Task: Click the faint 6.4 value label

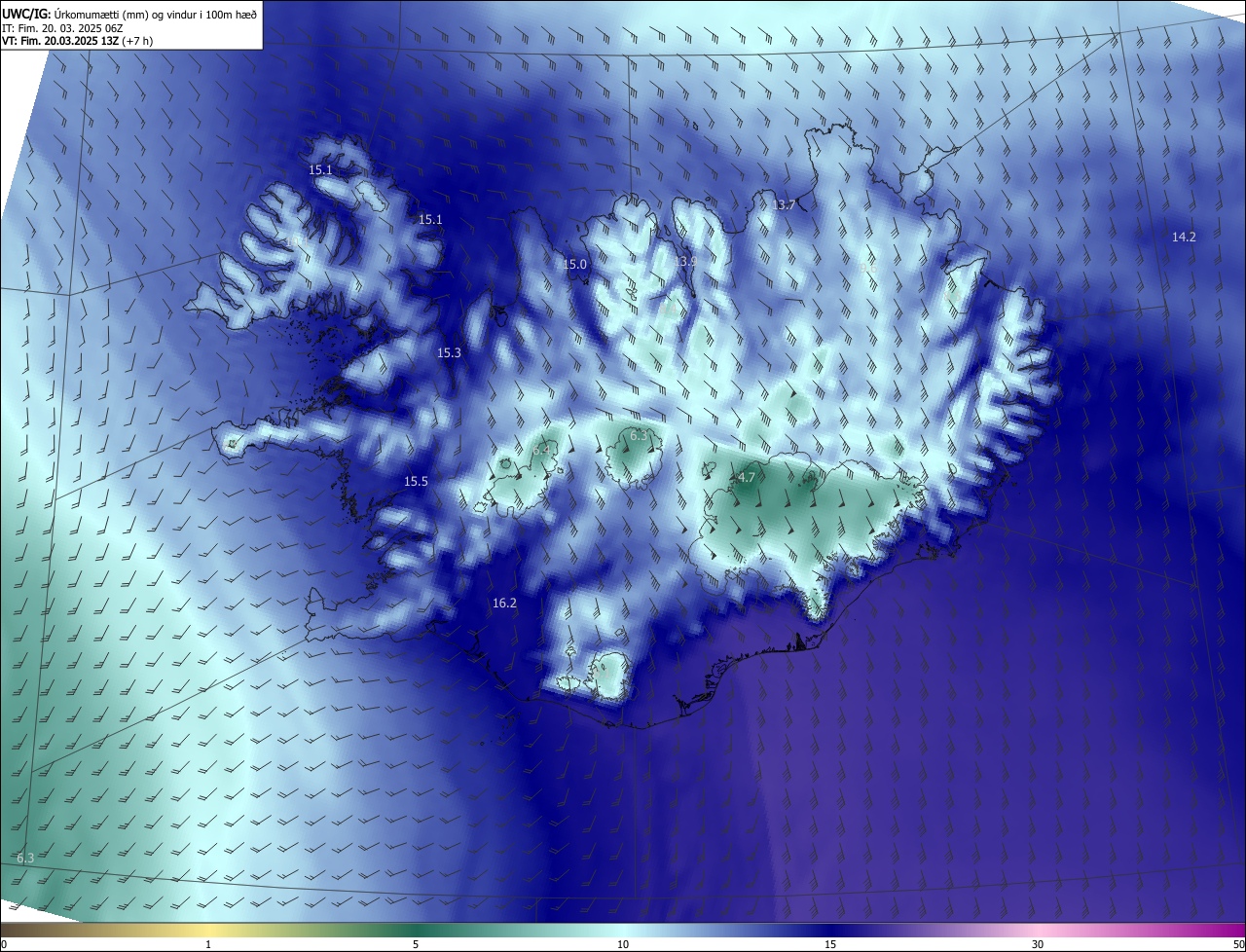Action: click(x=541, y=450)
